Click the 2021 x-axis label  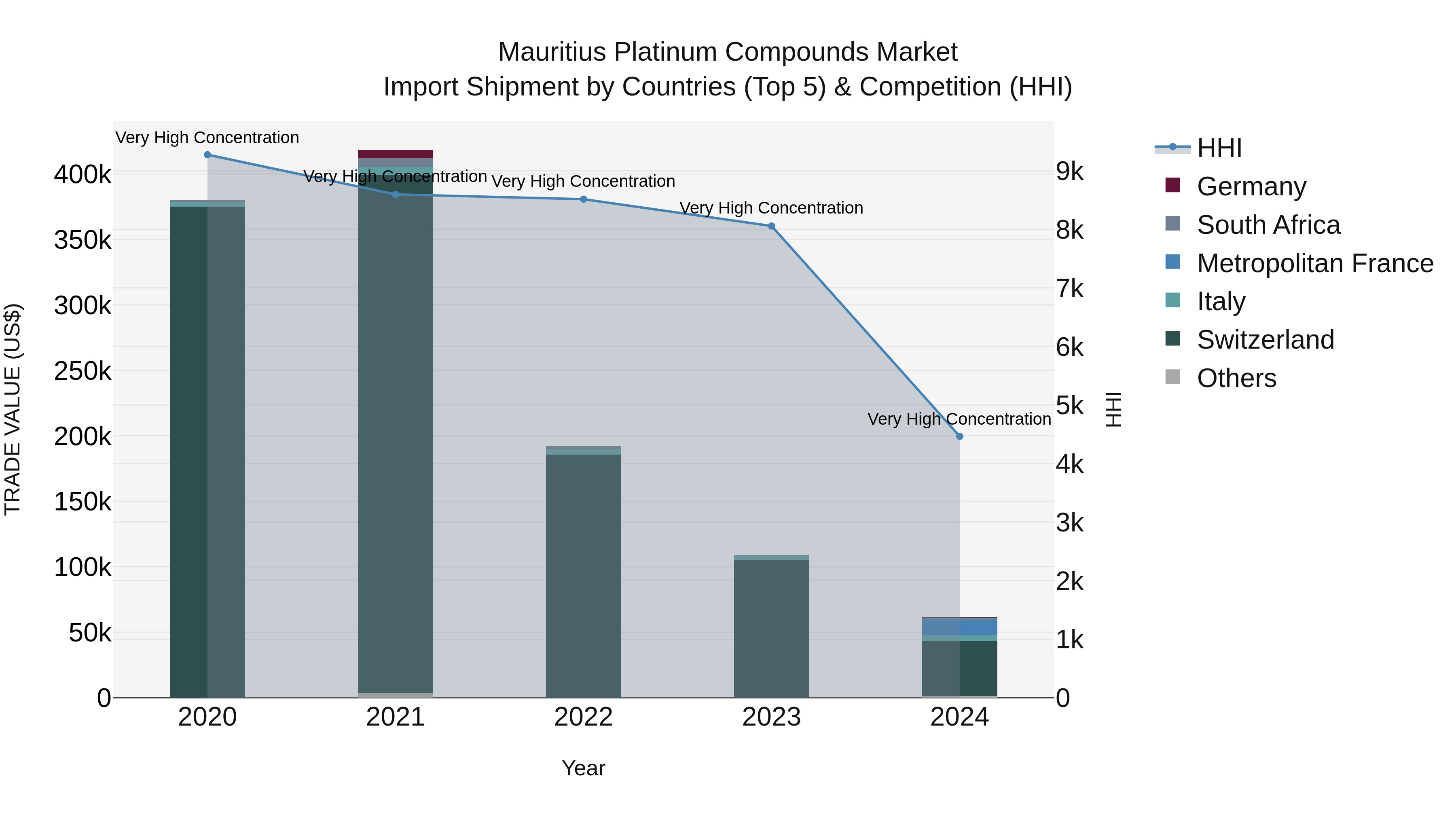tap(396, 717)
